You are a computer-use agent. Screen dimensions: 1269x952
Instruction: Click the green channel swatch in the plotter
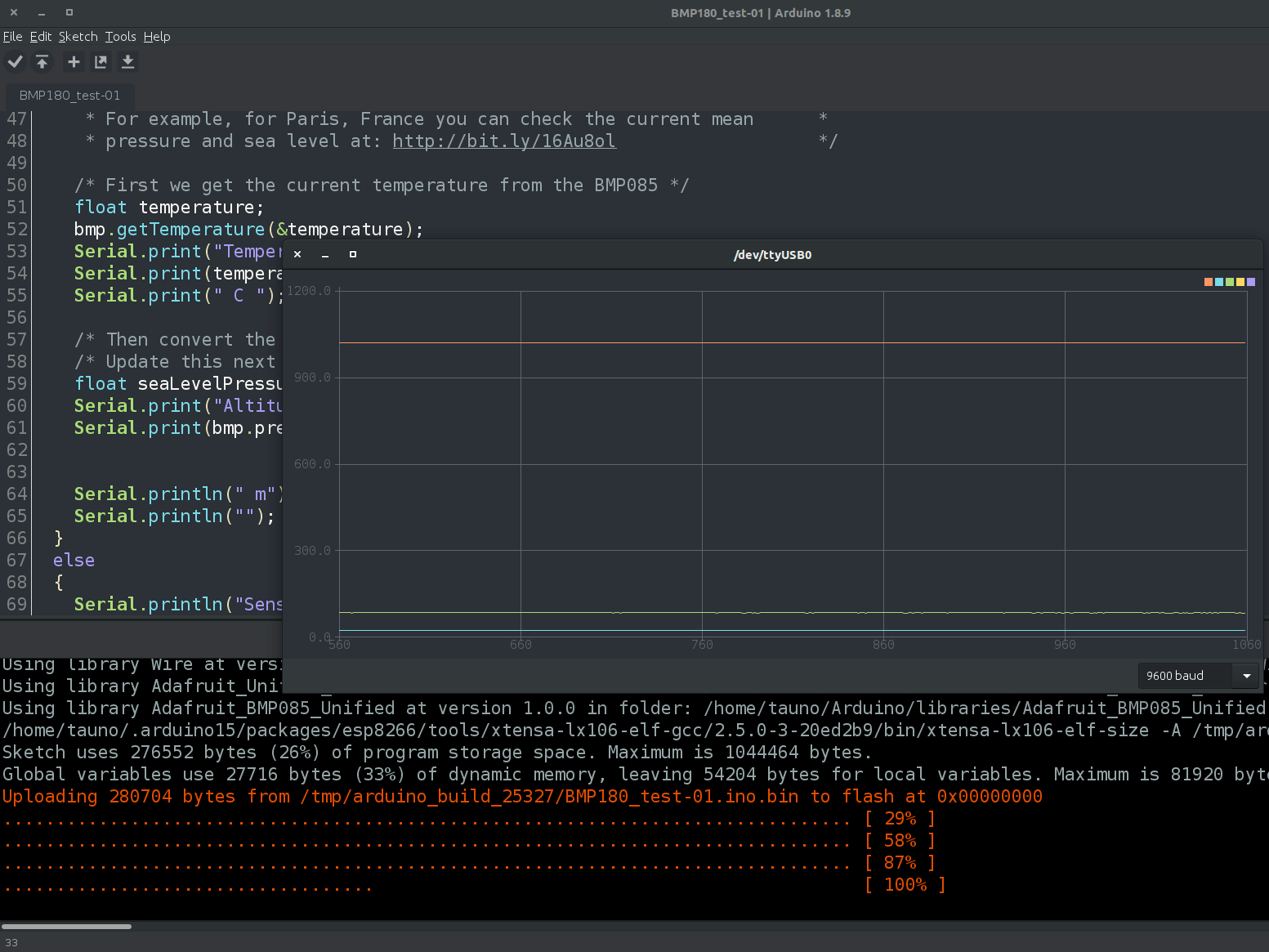(1230, 281)
